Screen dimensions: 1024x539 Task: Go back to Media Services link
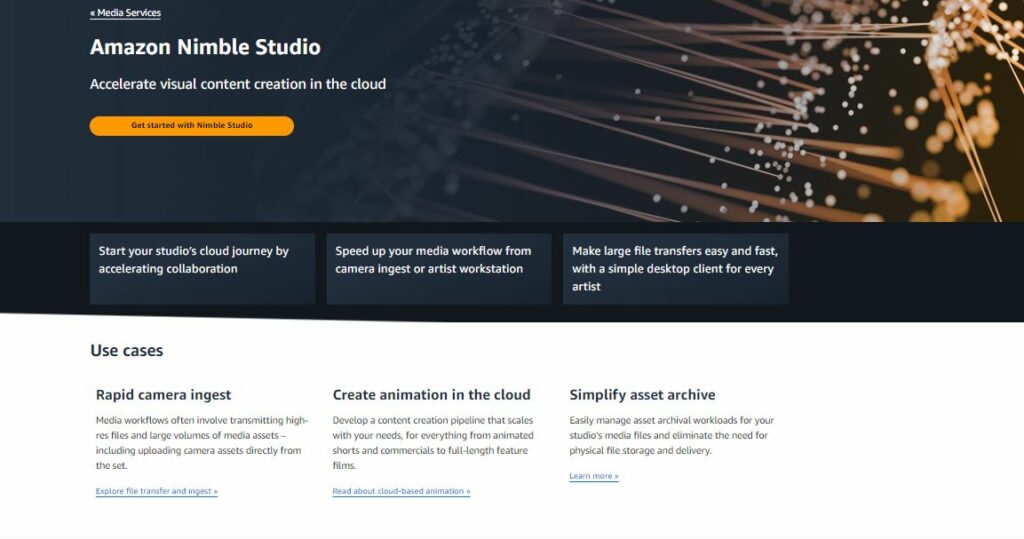125,12
